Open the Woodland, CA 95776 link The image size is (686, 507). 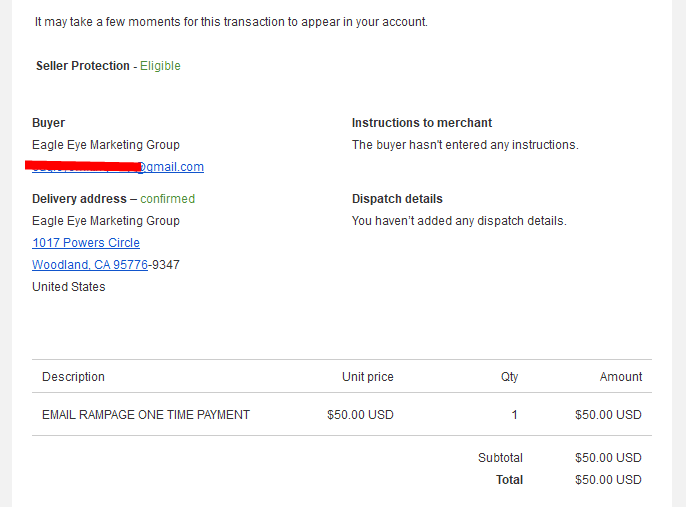[90, 265]
